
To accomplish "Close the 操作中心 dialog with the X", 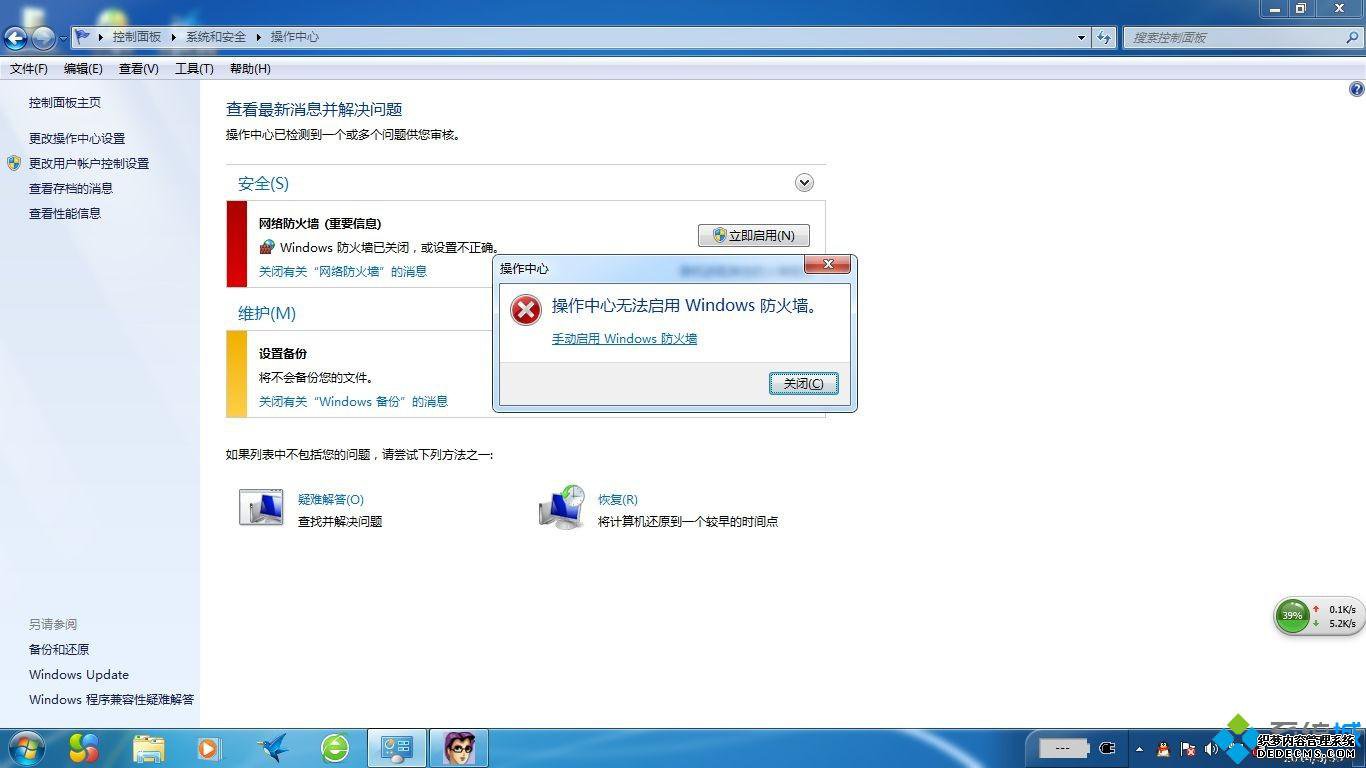I will 828,264.
